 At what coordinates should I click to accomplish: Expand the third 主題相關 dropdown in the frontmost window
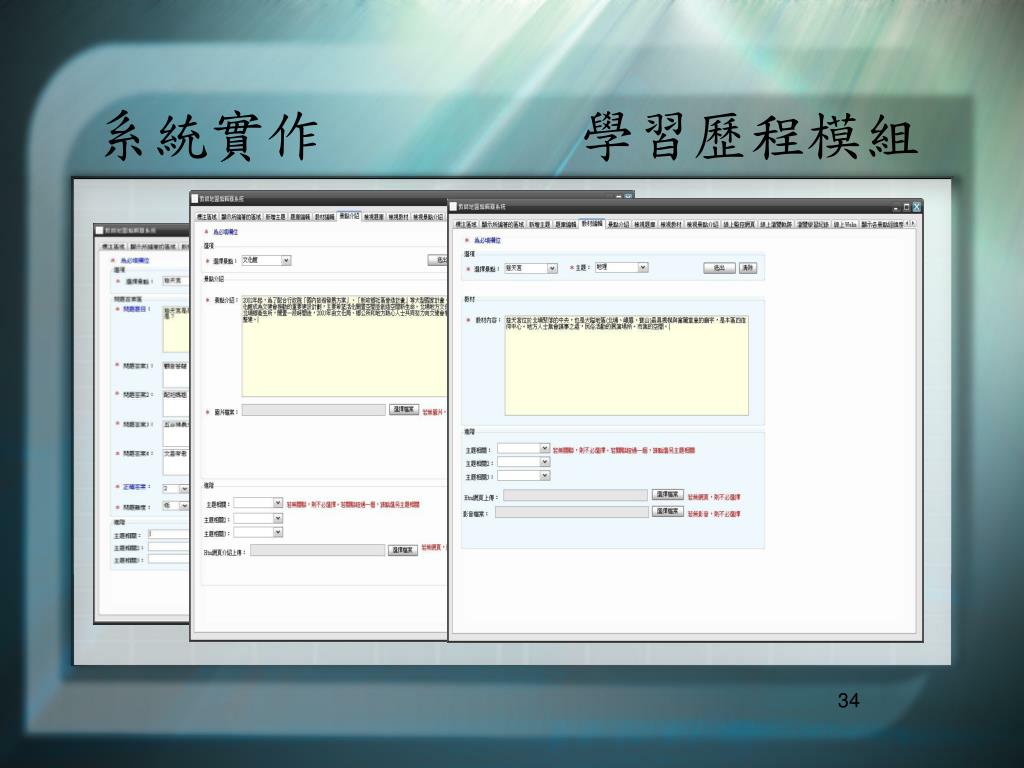click(544, 476)
